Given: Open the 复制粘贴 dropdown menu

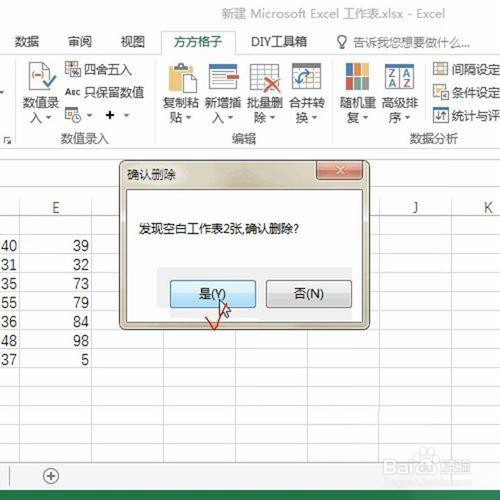Looking at the screenshot, I should (188, 117).
